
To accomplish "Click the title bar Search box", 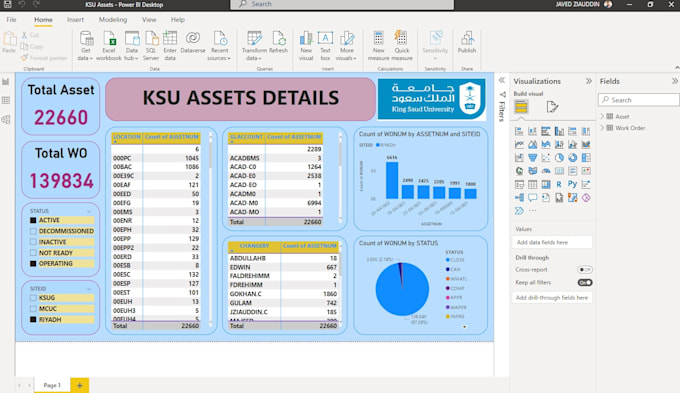I will pyautogui.click(x=342, y=4).
